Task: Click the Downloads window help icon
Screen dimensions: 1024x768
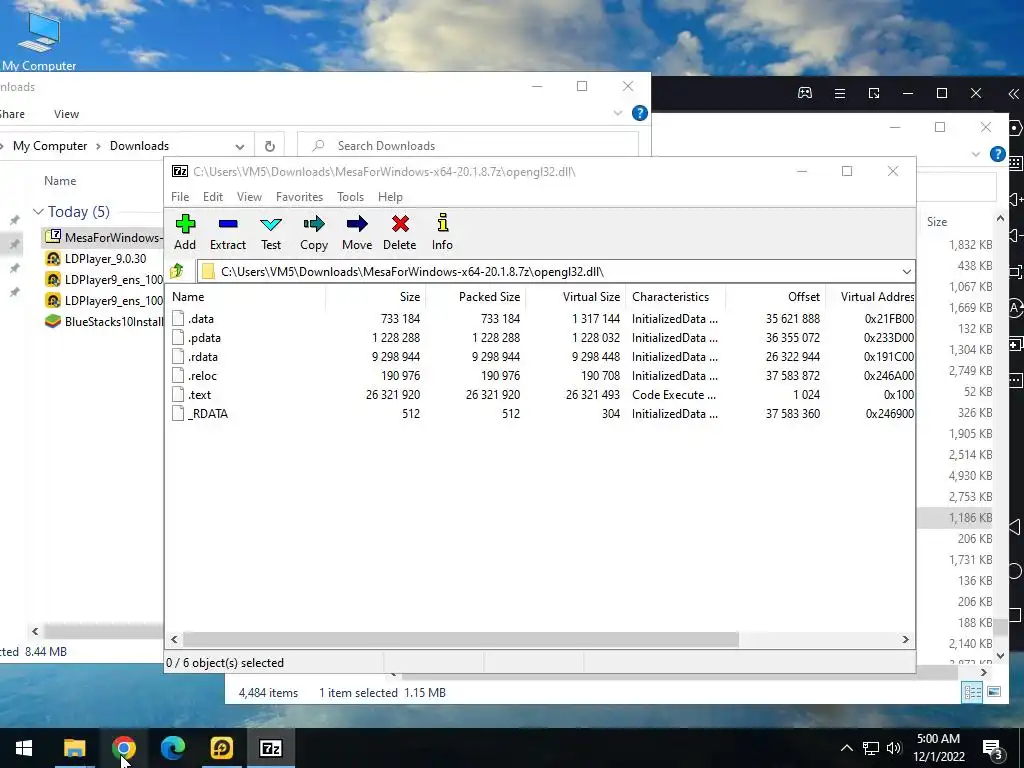Action: 639,113
